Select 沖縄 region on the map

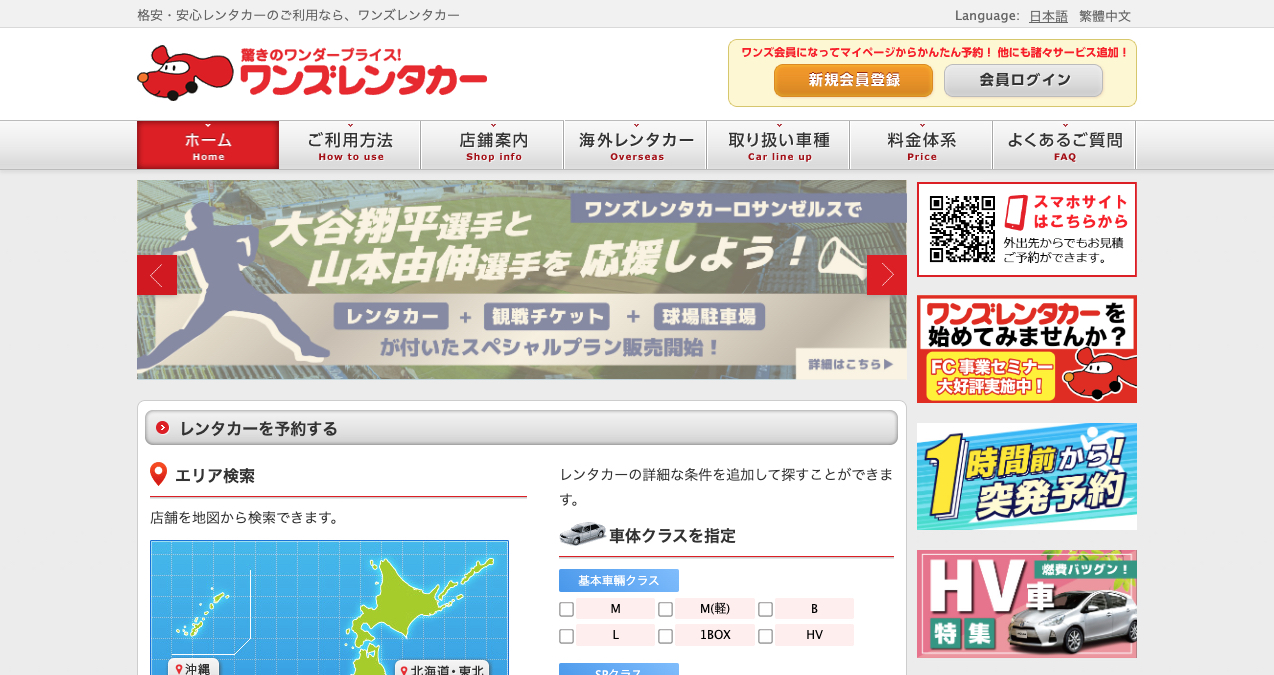tap(193, 668)
